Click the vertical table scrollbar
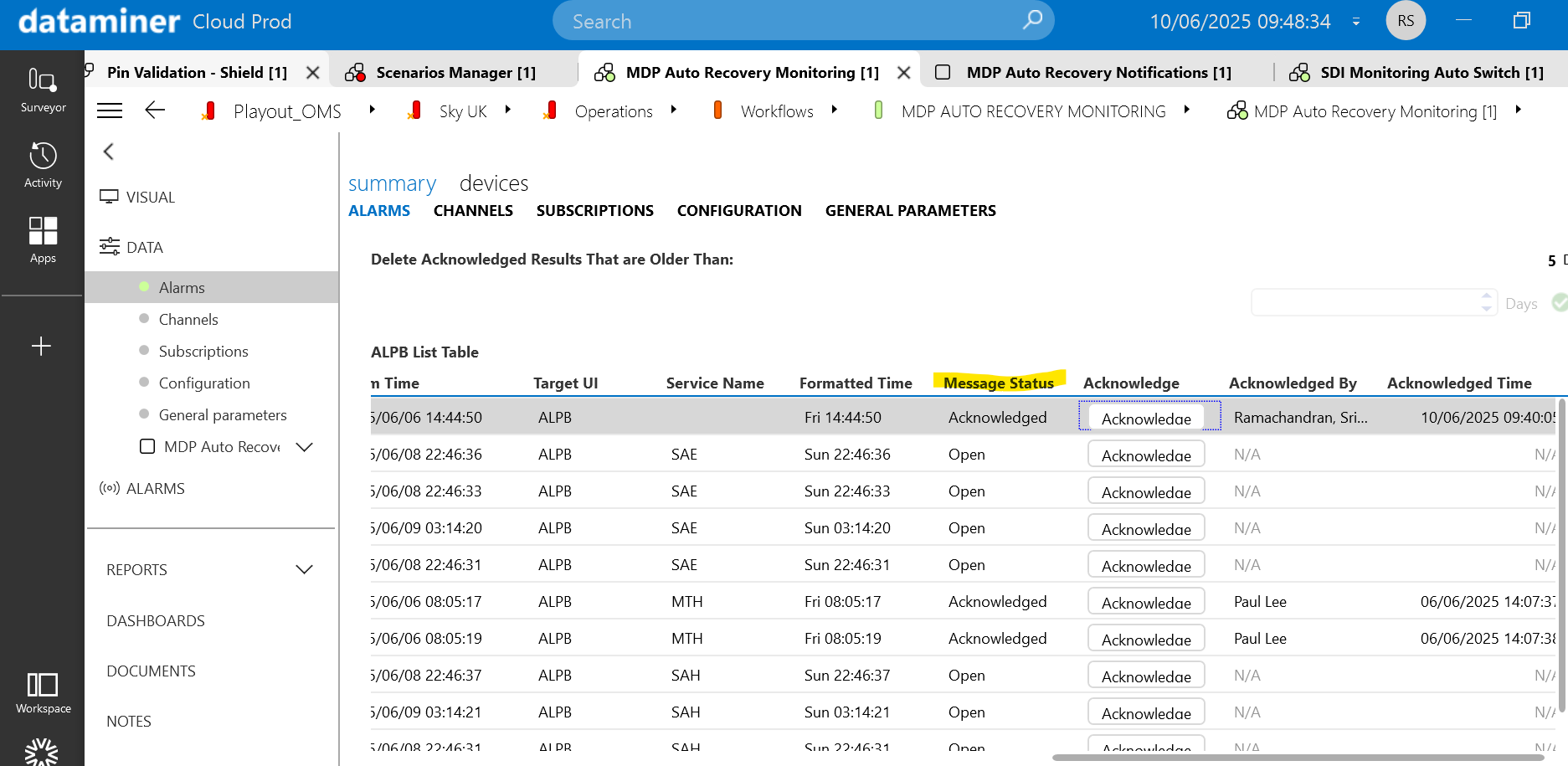 tap(1561, 557)
